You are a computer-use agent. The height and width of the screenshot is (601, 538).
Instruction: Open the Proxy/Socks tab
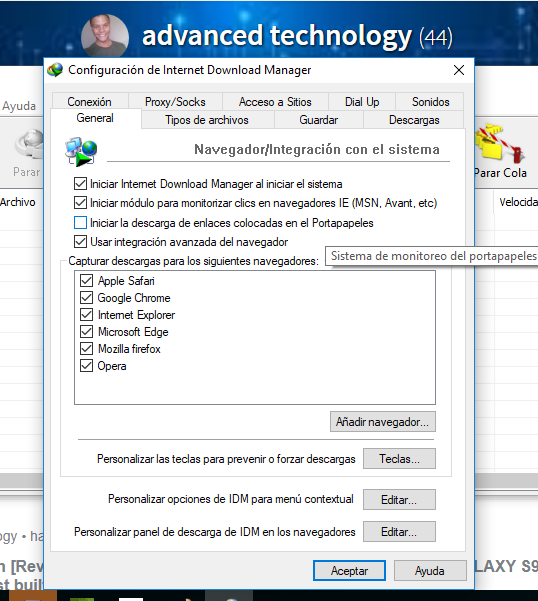(175, 102)
